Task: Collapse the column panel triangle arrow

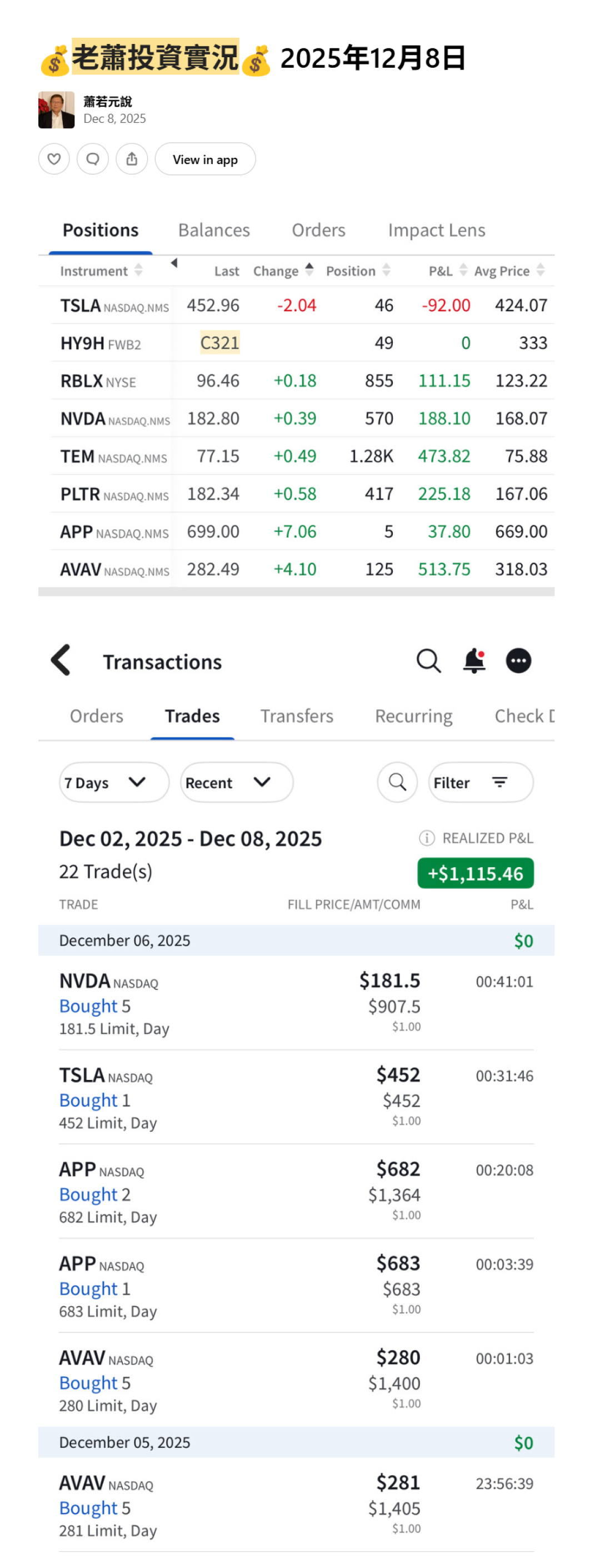Action: coord(174,263)
